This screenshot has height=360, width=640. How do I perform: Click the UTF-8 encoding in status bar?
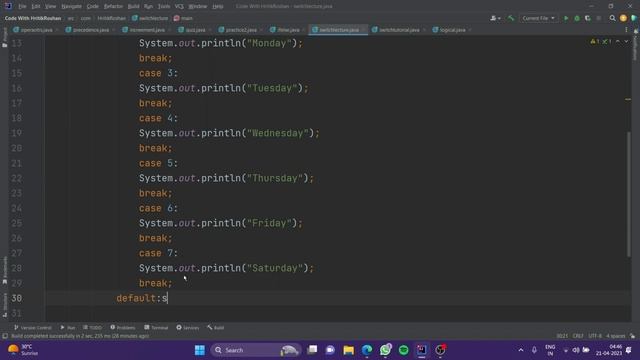(595, 336)
